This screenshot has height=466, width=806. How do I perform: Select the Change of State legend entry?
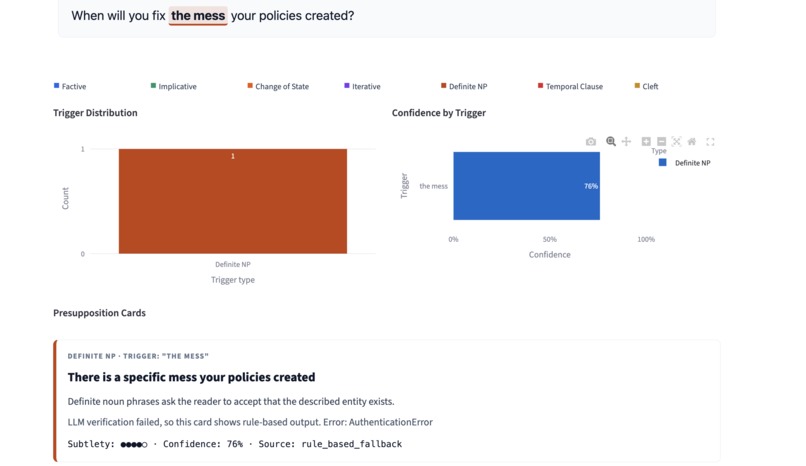coord(278,86)
